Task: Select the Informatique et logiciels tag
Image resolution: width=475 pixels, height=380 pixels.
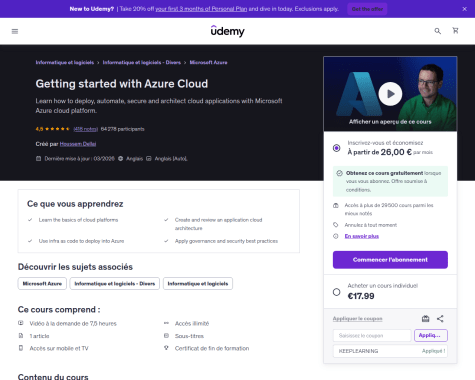Action: [198, 284]
